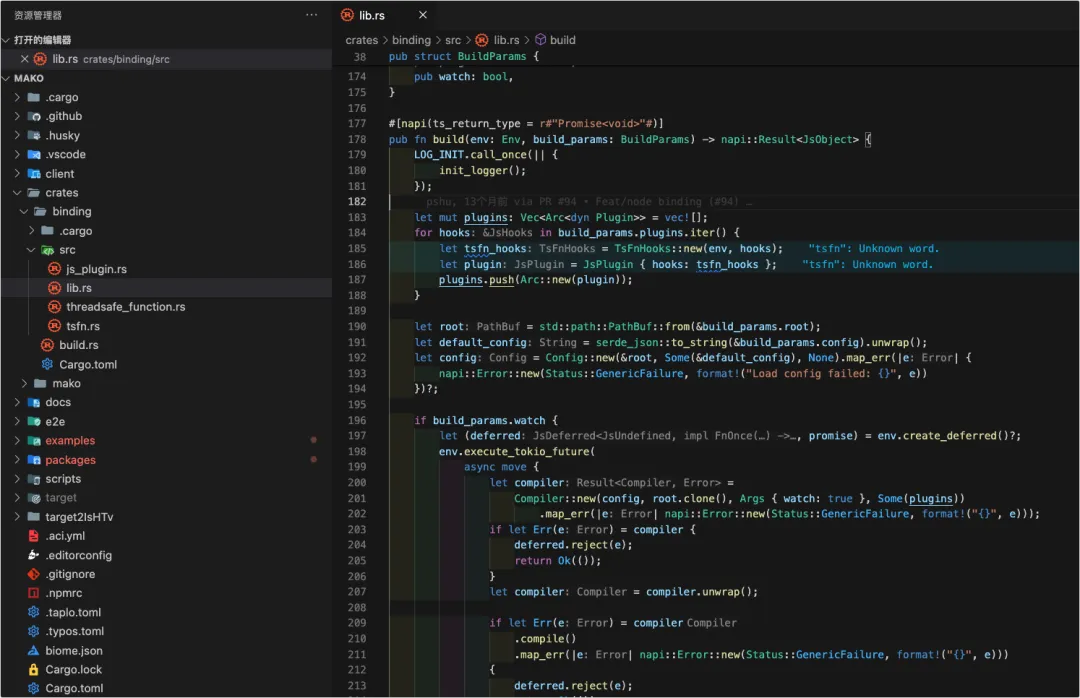The image size is (1080, 698).
Task: Click line number 182 in the gutter
Action: click(357, 201)
